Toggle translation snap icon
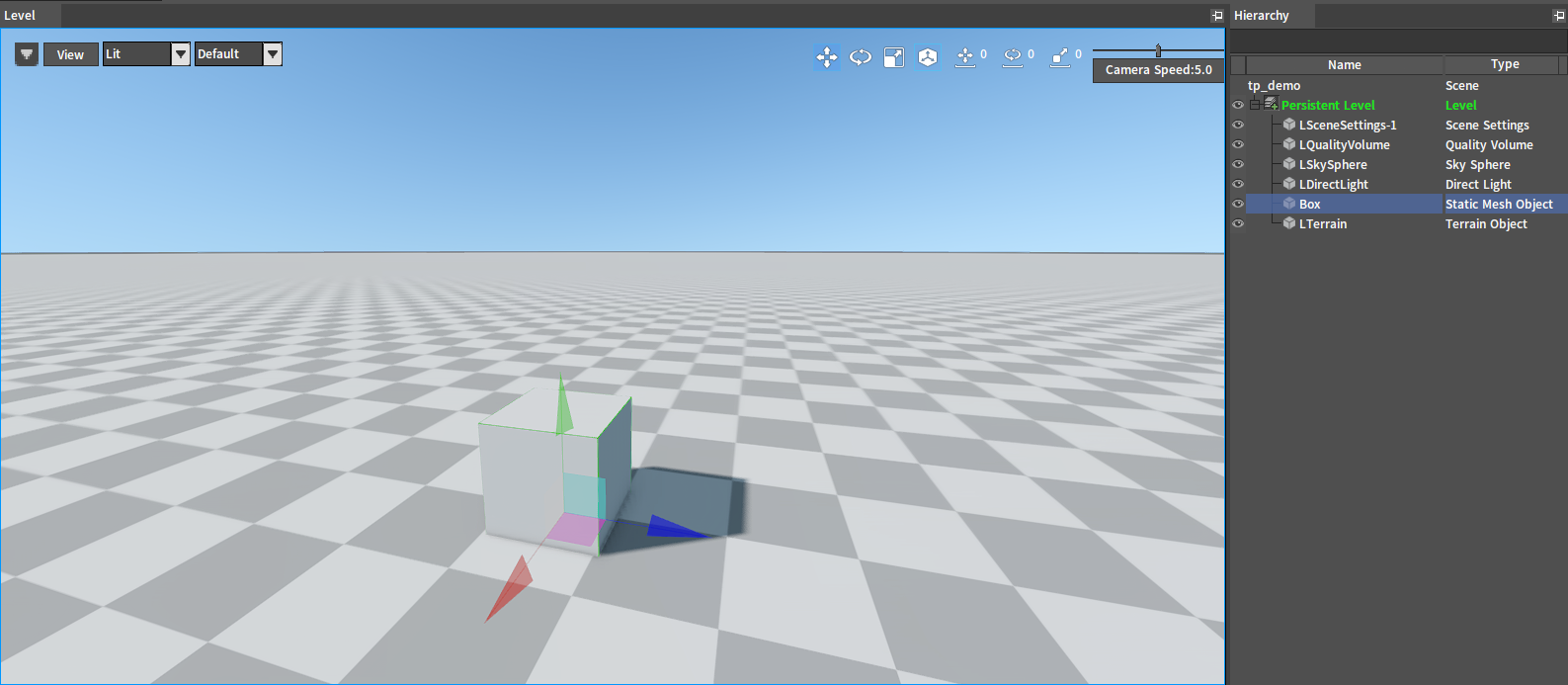1568x685 pixels. point(965,57)
